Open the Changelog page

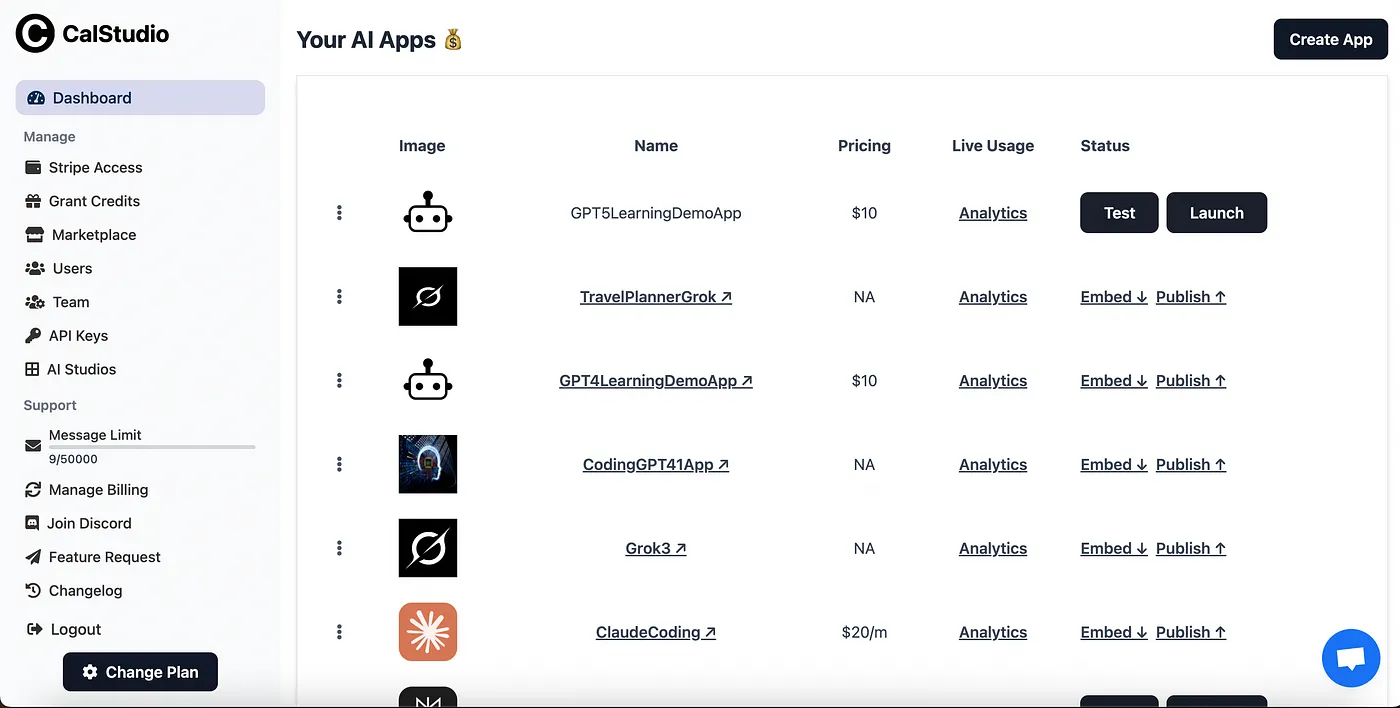86,590
